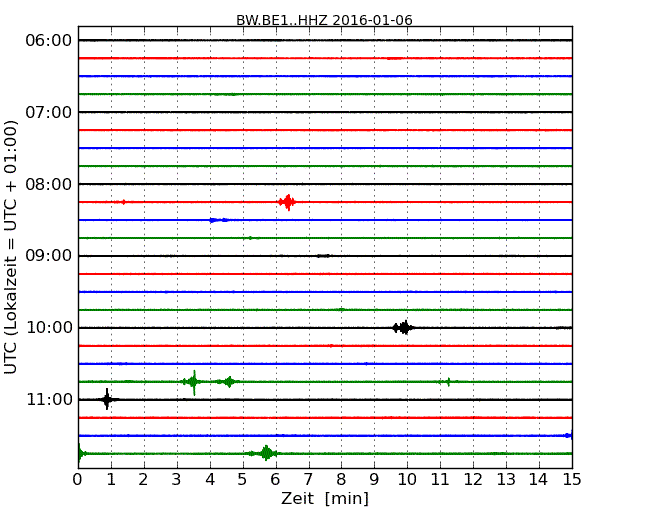
Task: Click the tallest green burst near minute 3.5
Action: point(193,382)
